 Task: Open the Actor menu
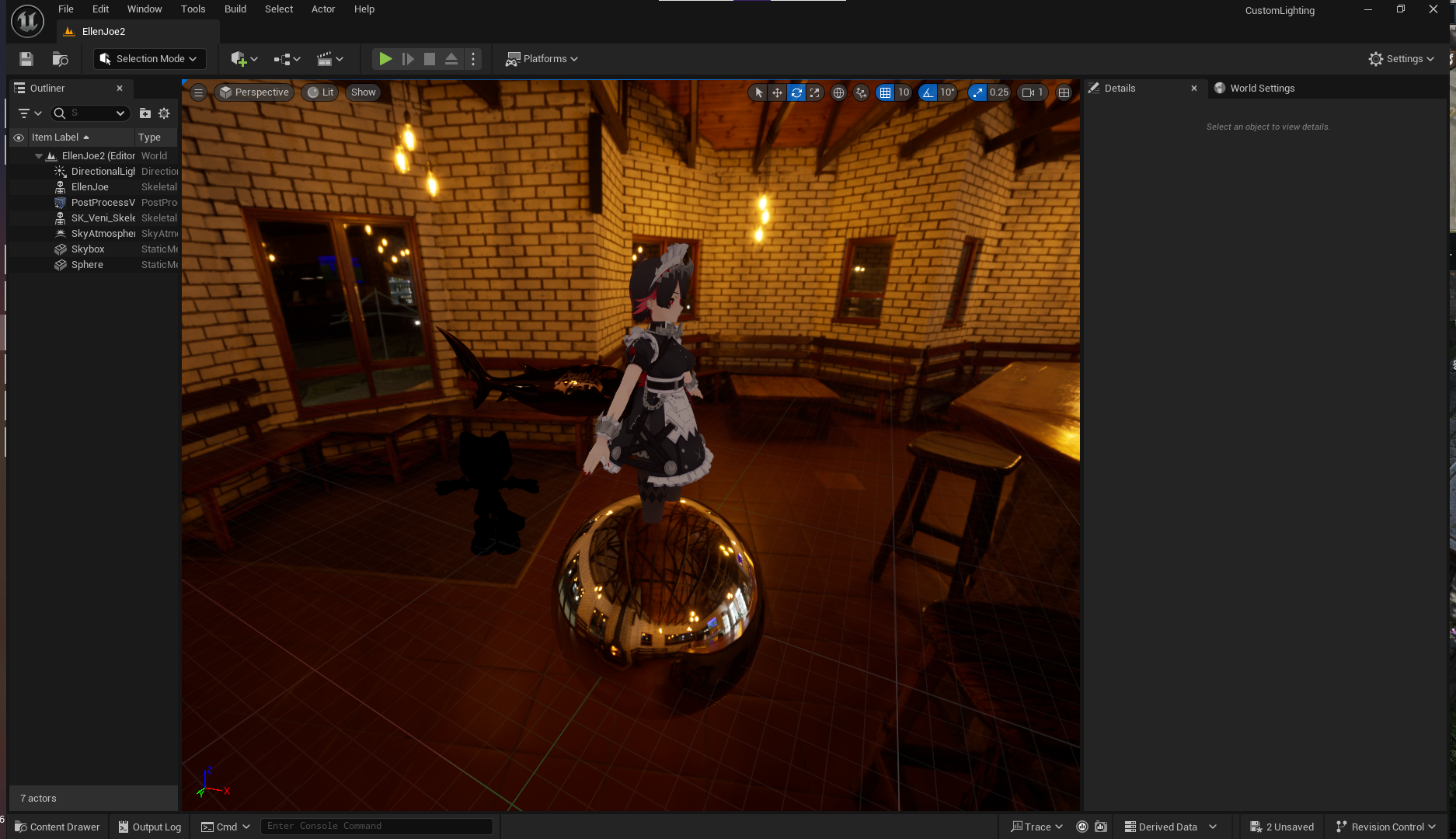(x=323, y=9)
